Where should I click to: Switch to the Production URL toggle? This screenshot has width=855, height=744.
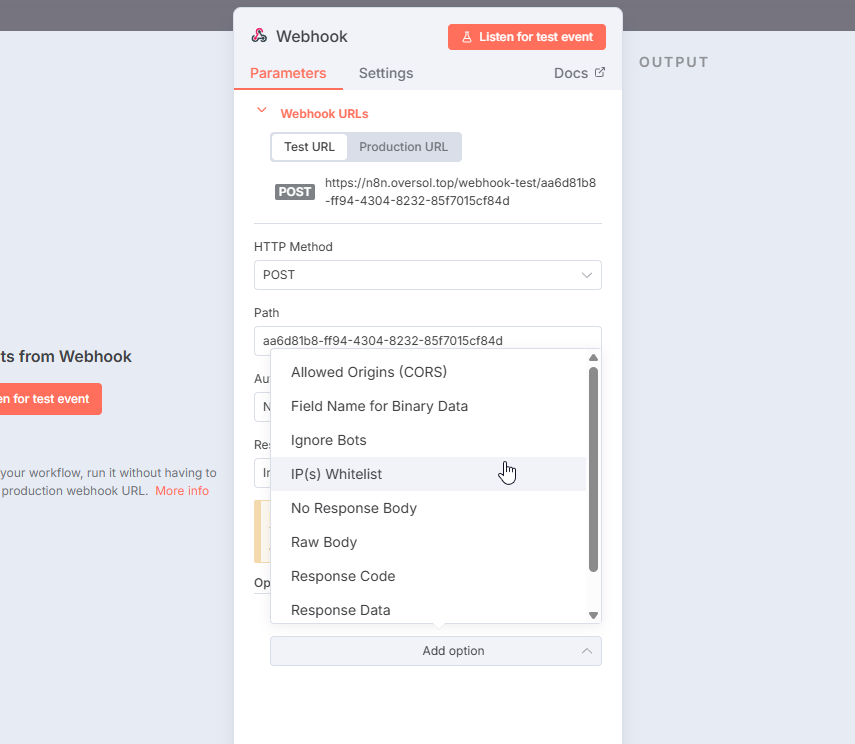coord(403,147)
